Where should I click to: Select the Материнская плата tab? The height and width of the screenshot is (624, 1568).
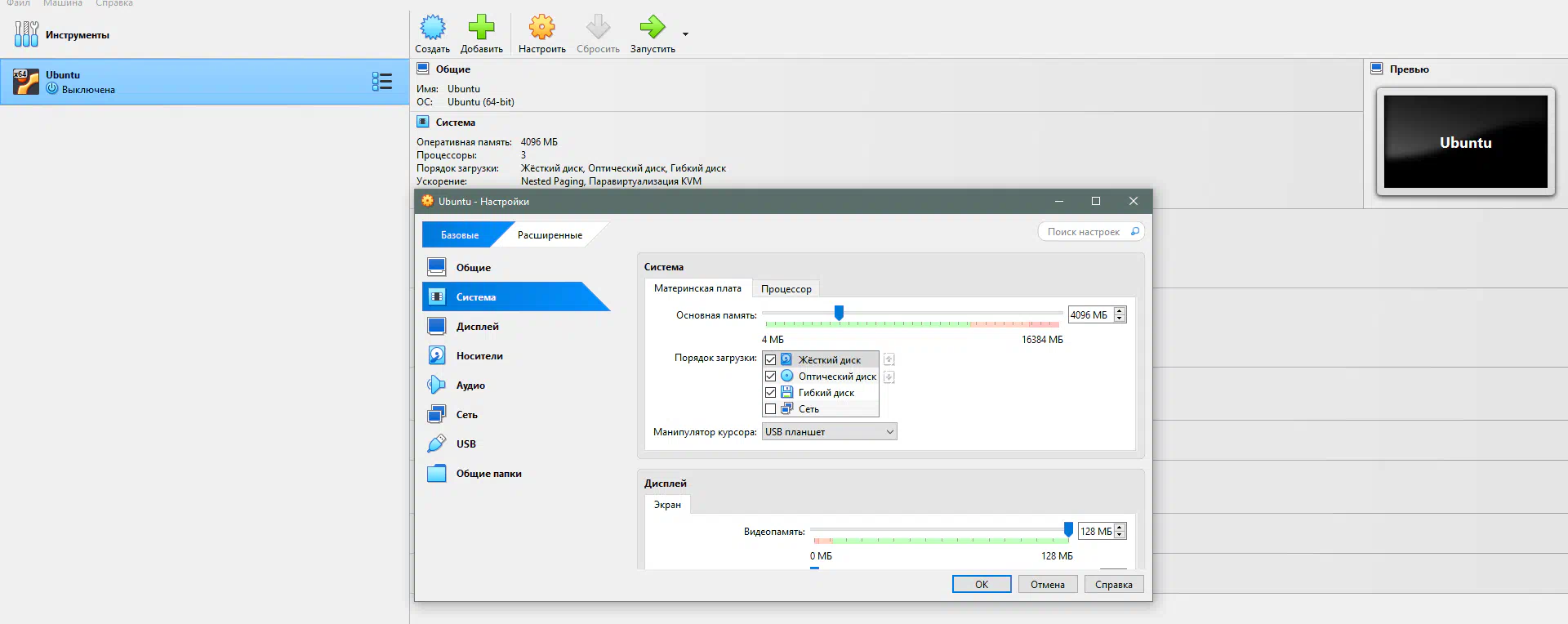point(697,288)
